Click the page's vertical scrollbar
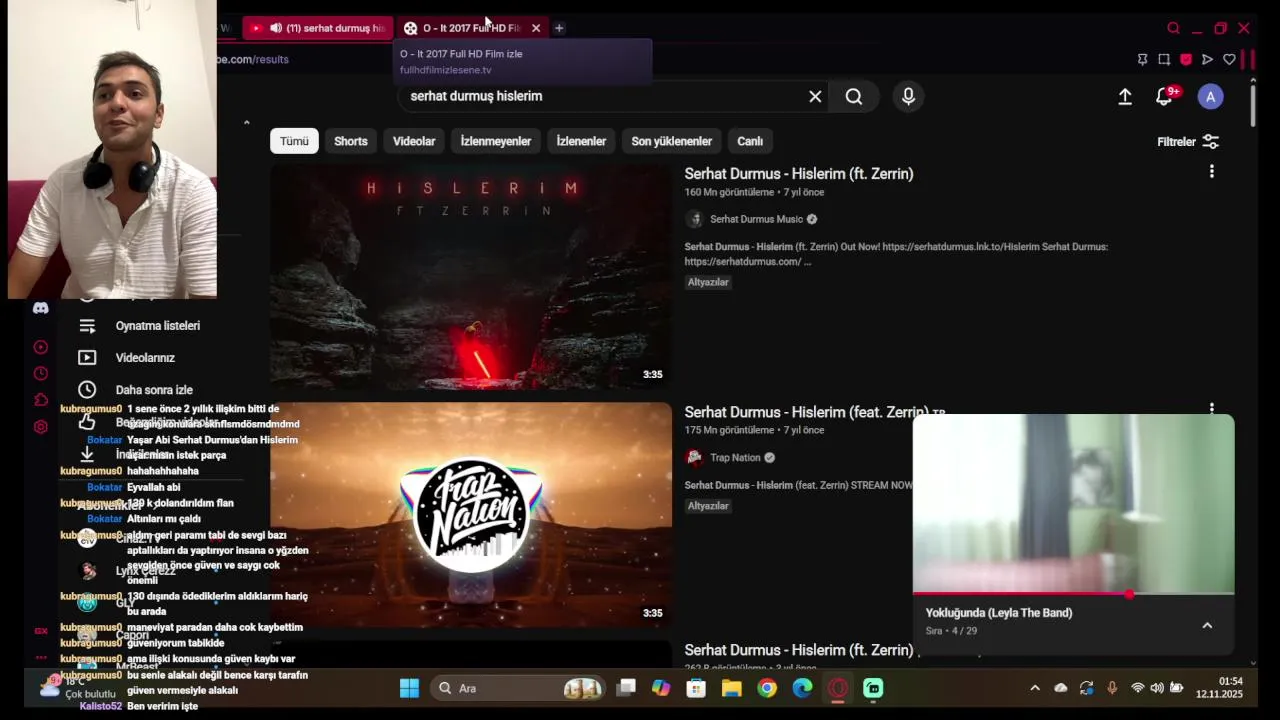Viewport: 1280px width, 720px height. 1252,105
